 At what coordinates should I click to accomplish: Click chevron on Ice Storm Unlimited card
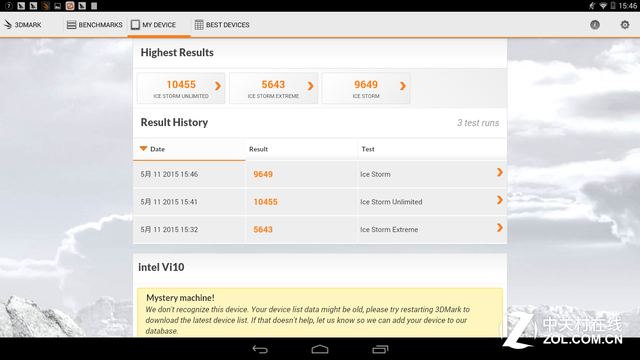point(218,86)
